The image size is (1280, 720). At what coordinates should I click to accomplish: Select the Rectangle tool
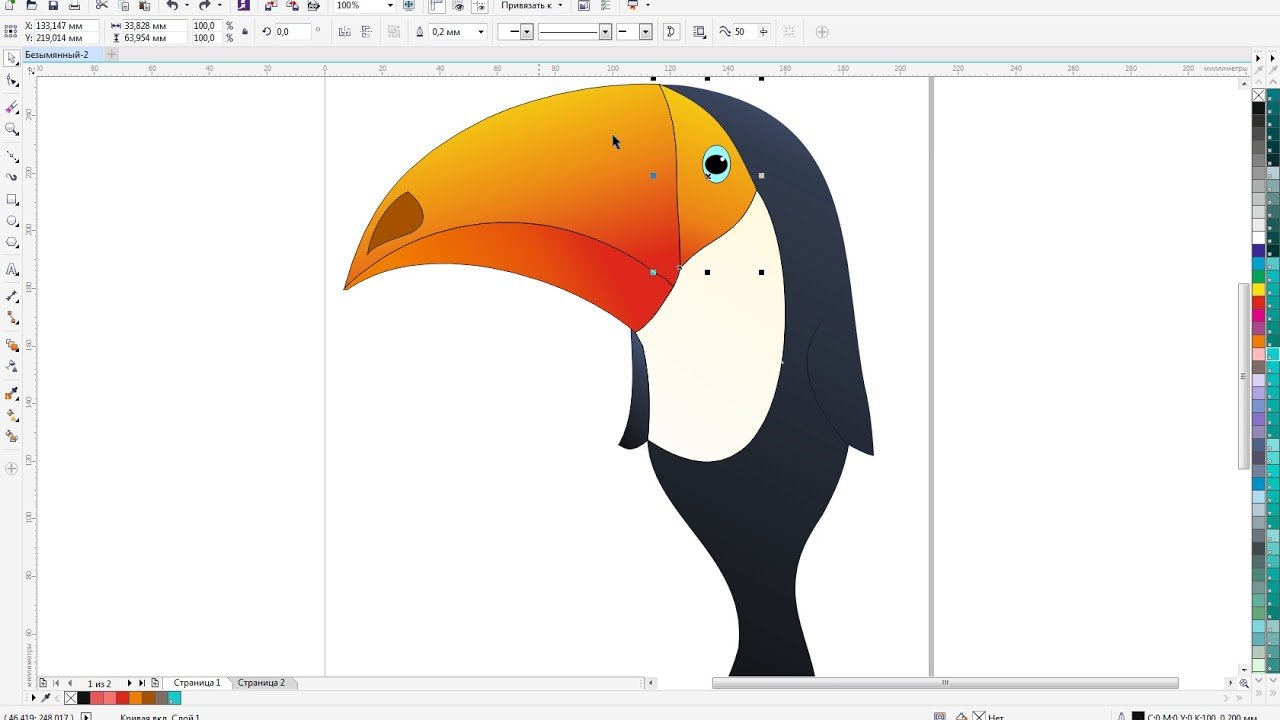click(x=12, y=199)
